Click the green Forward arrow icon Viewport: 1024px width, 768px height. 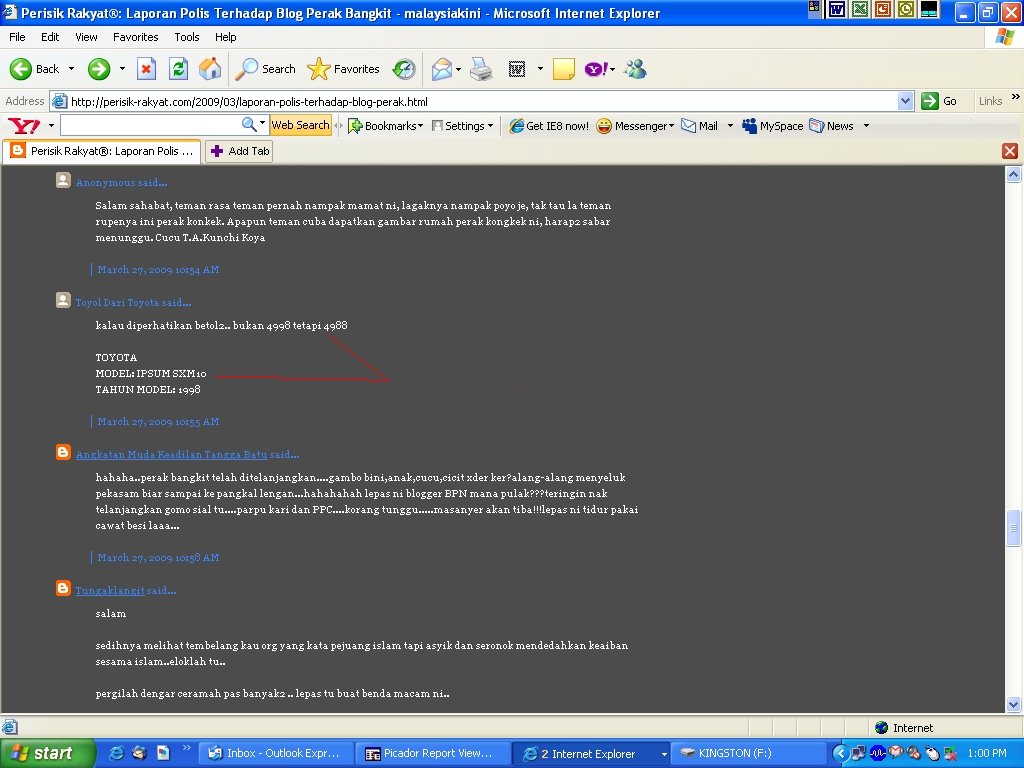tap(99, 69)
